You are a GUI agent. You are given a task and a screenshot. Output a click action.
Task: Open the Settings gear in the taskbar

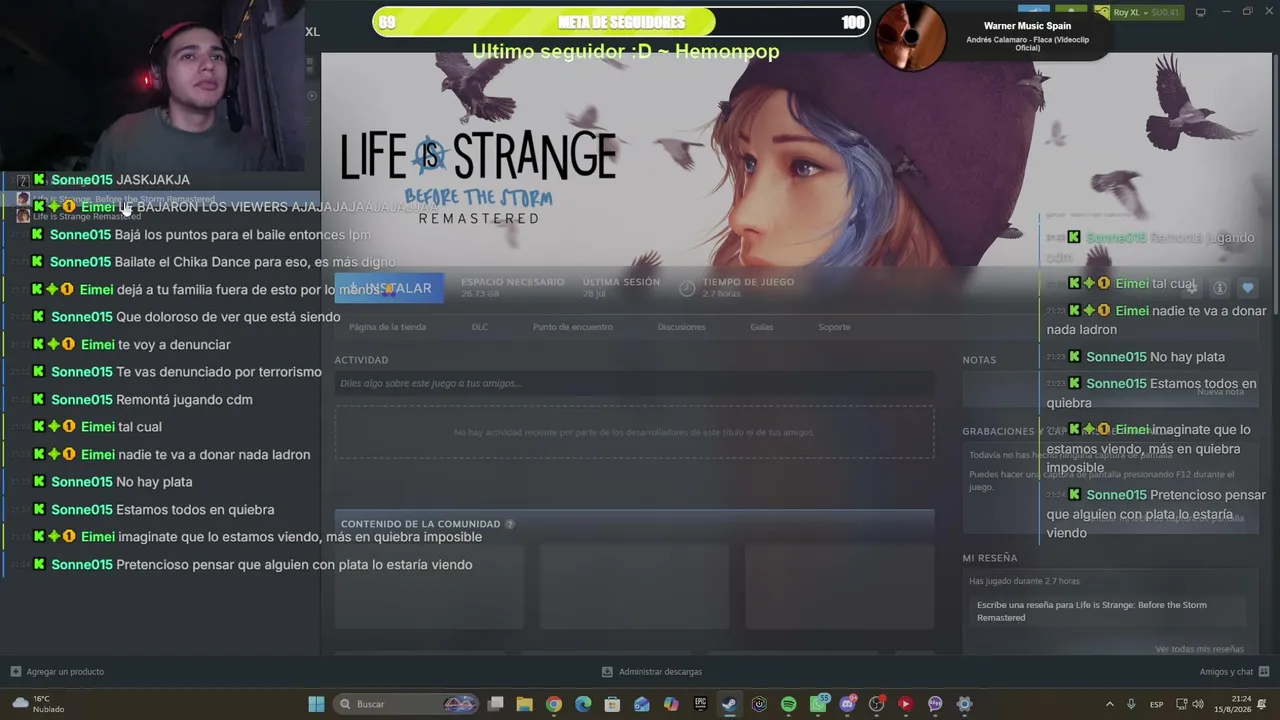point(964,704)
